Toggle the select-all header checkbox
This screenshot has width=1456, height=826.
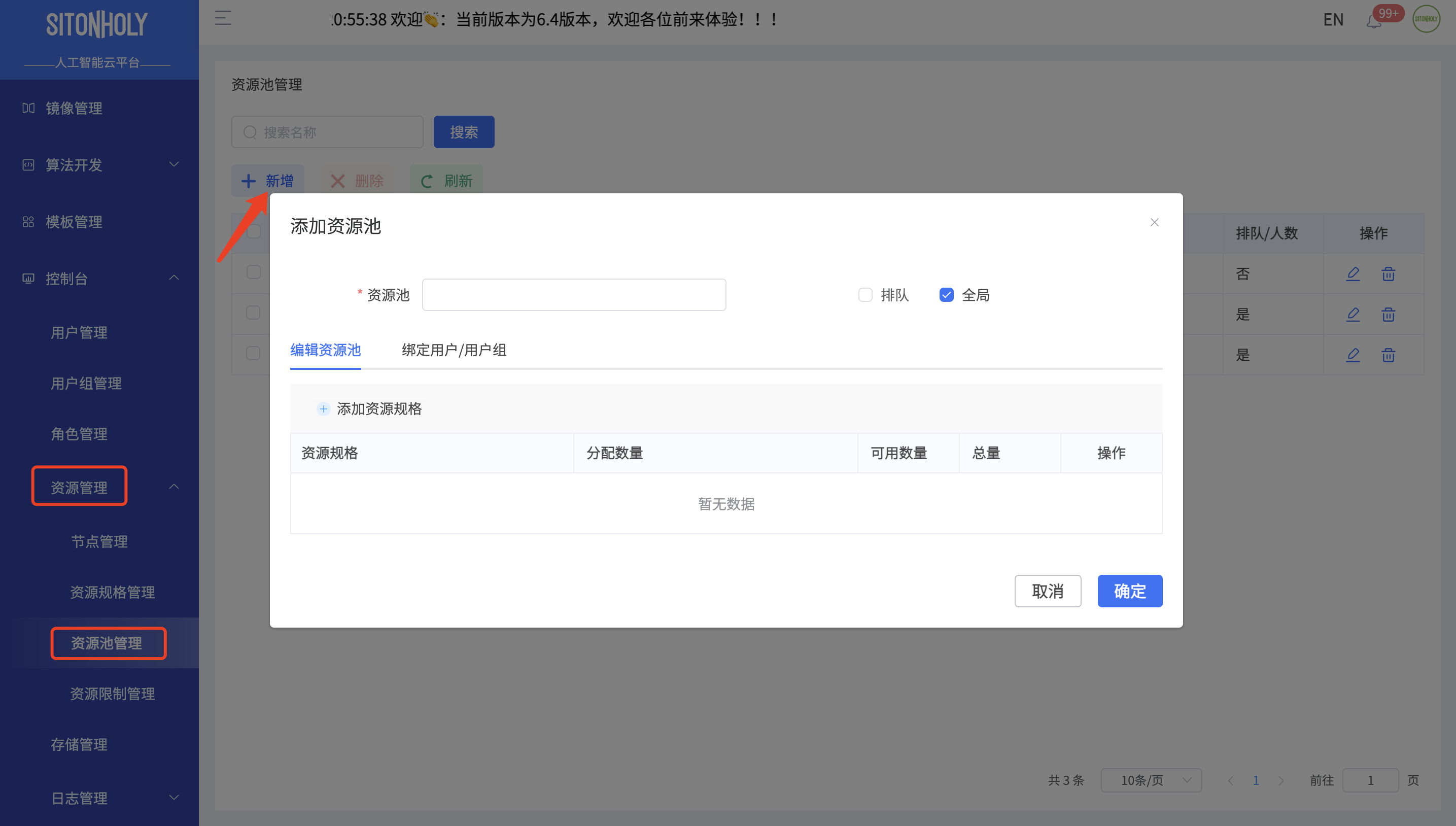pyautogui.click(x=254, y=231)
